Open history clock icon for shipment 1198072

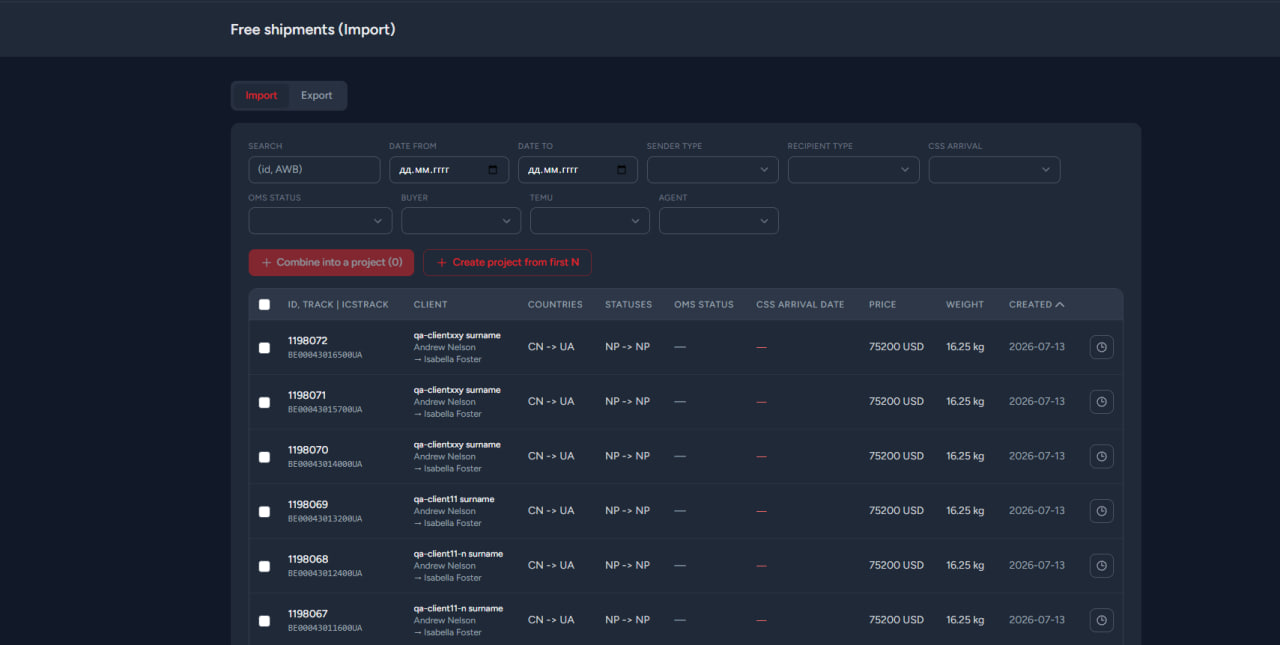point(1101,347)
